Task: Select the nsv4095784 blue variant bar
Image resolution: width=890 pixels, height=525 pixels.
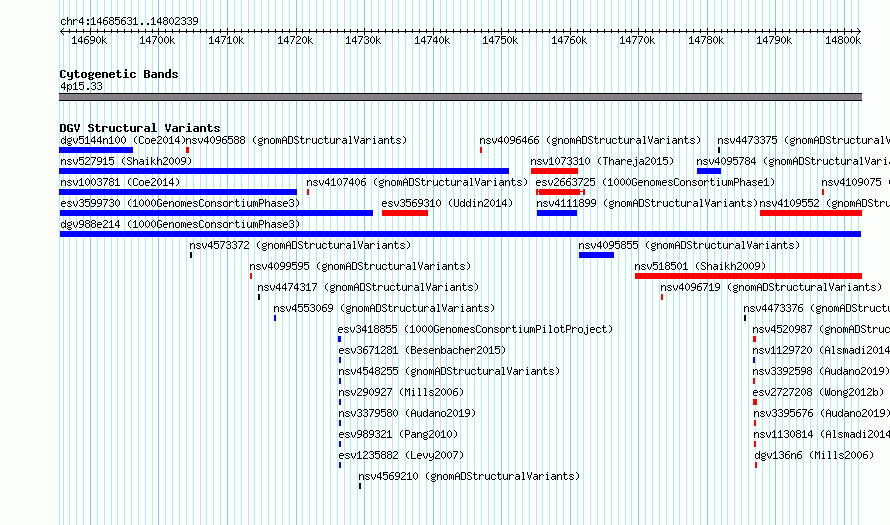Action: pyautogui.click(x=709, y=171)
